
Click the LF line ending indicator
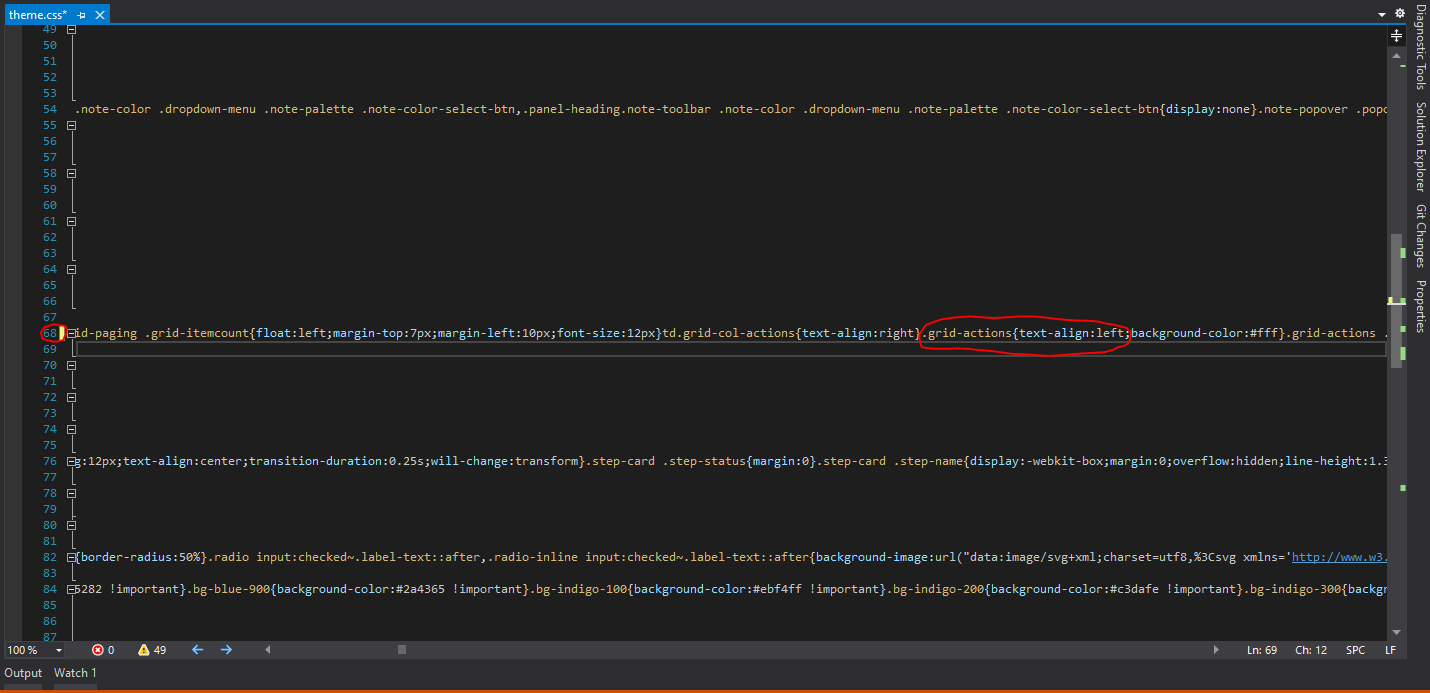click(x=1390, y=650)
